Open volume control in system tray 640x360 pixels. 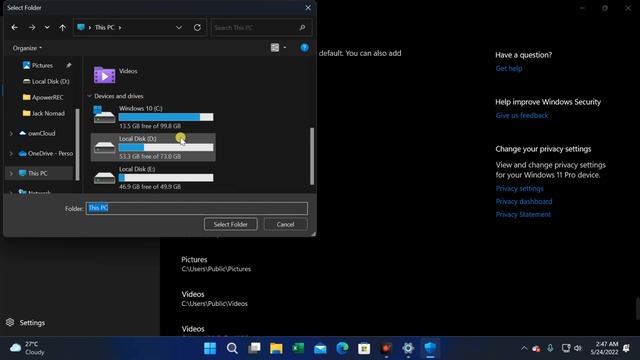pos(578,348)
